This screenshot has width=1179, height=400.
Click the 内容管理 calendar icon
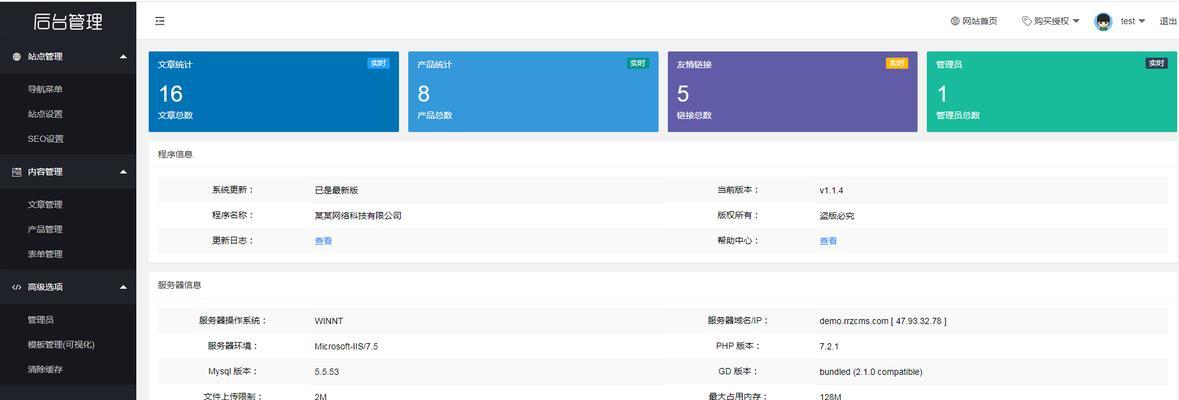[x=17, y=171]
